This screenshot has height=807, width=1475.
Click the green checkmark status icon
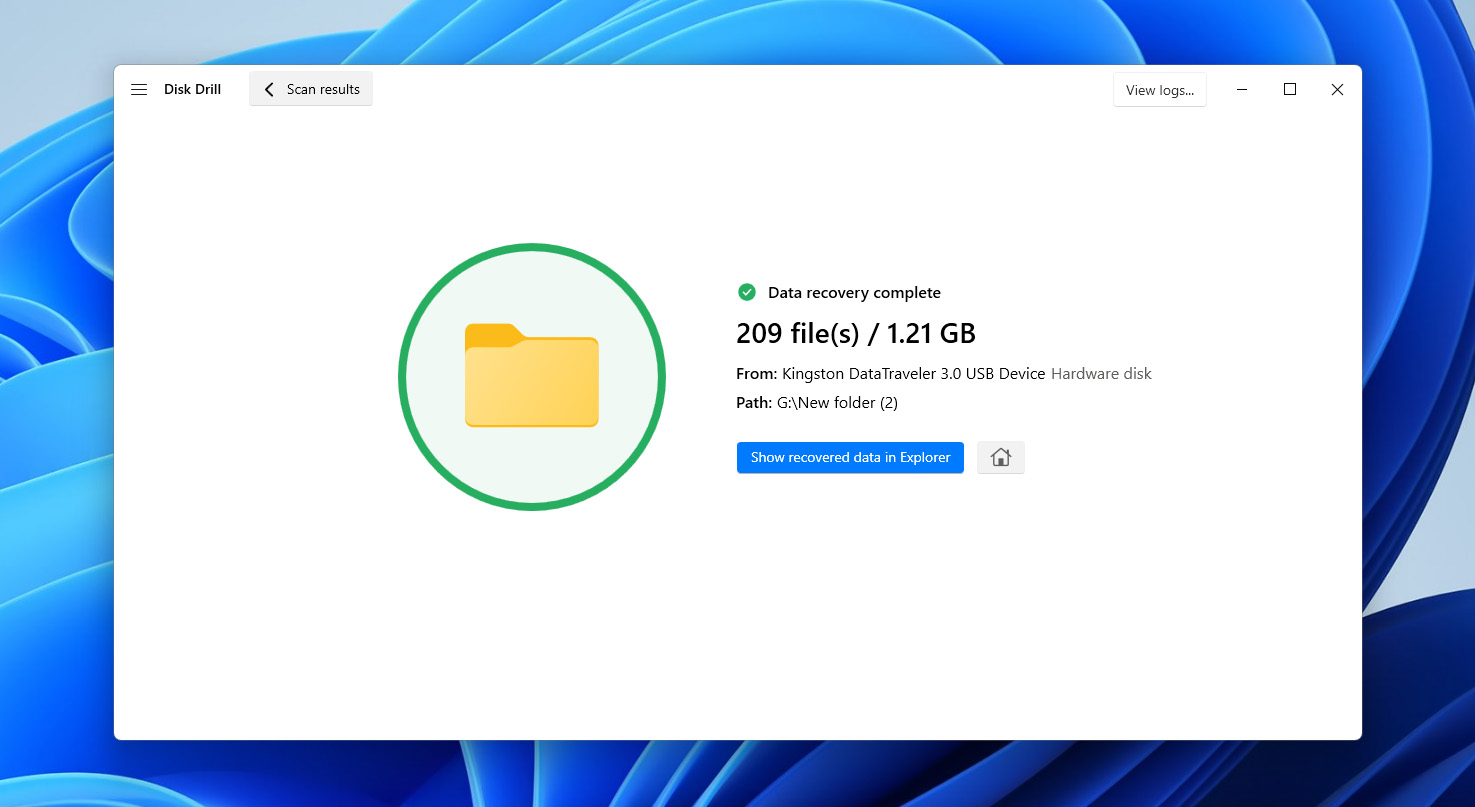click(746, 292)
